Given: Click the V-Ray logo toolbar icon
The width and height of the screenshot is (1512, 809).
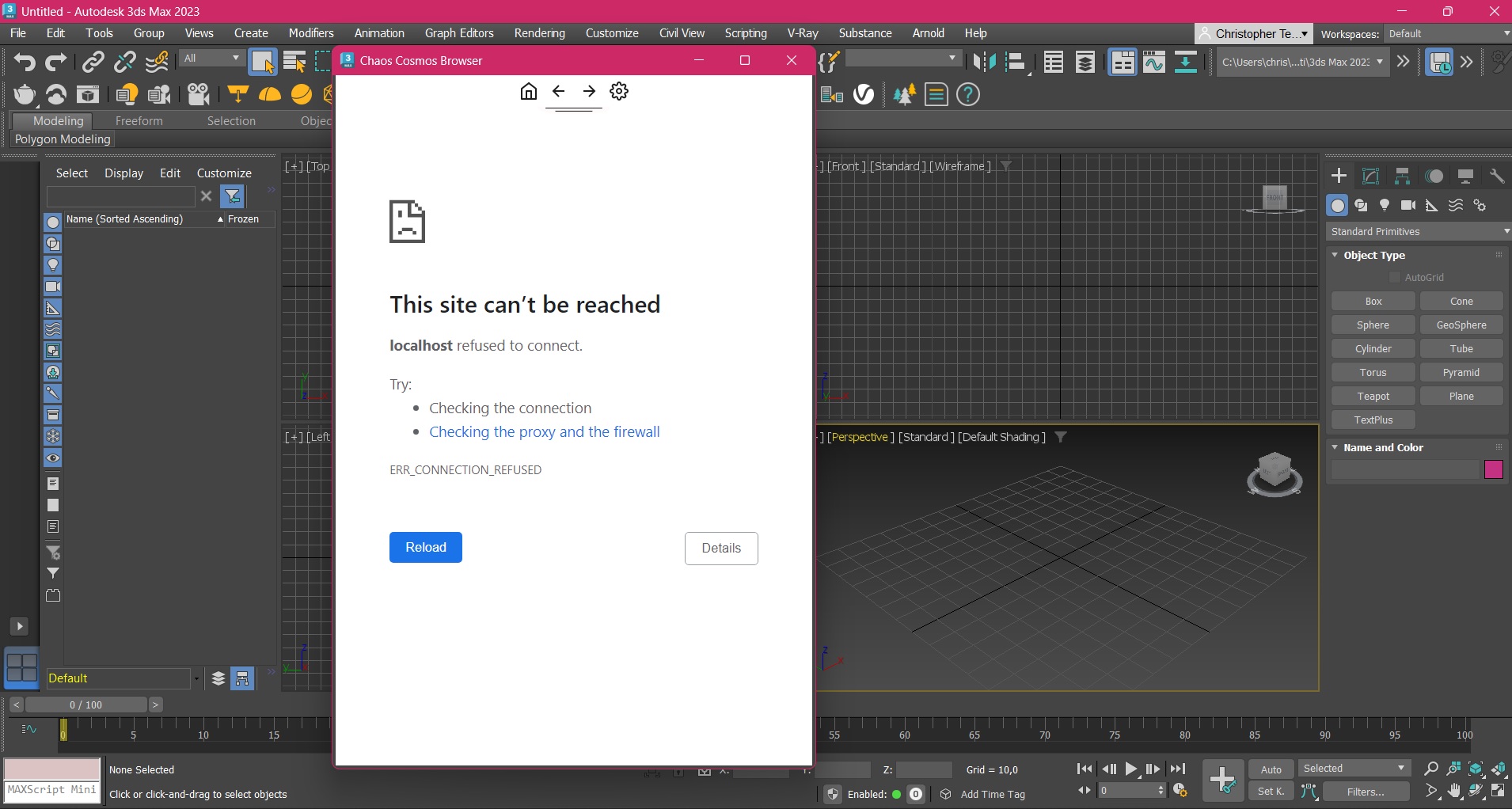Looking at the screenshot, I should point(864,95).
